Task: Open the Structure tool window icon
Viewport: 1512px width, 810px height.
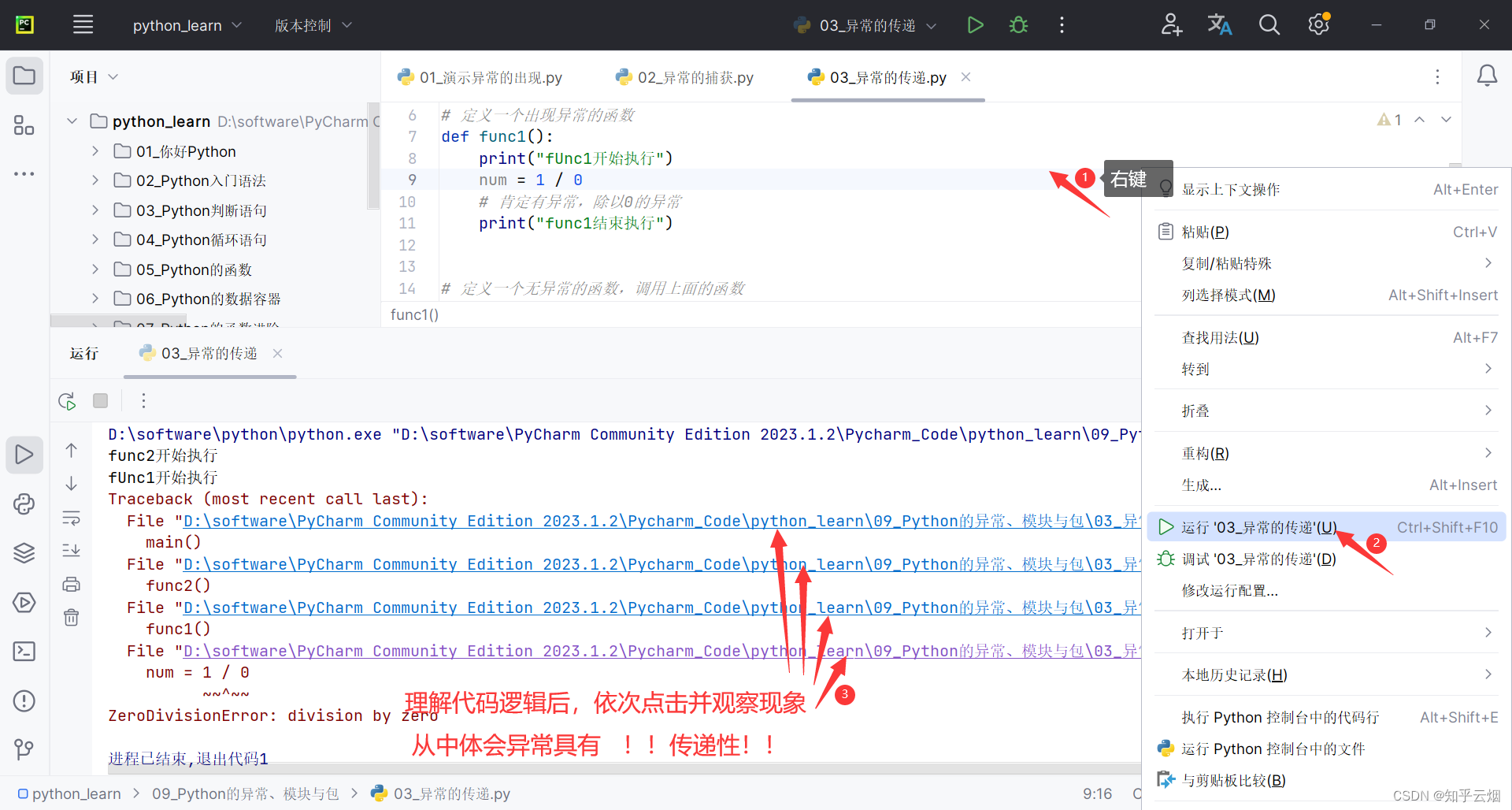Action: 24,125
